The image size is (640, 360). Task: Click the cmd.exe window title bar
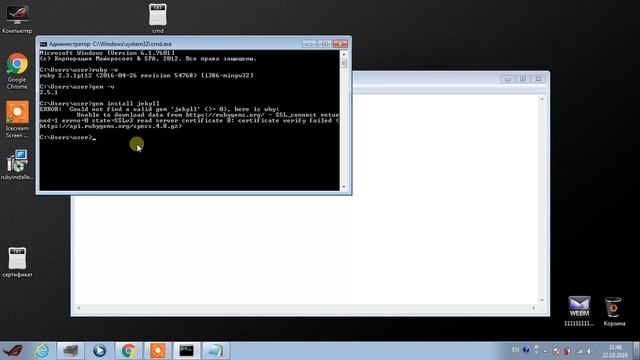[176, 44]
